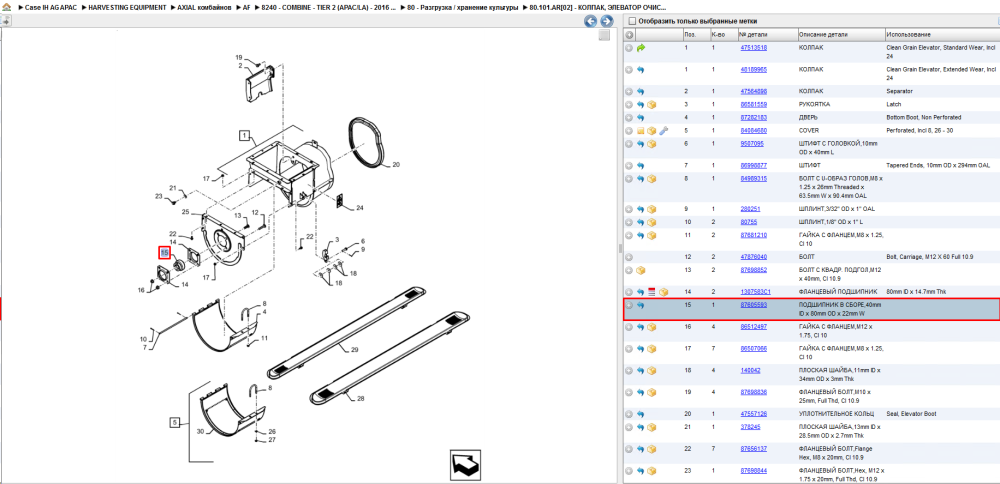The width and height of the screenshot is (1000, 484).
Task: Open 'AF' breadcrumb item
Action: point(246,8)
